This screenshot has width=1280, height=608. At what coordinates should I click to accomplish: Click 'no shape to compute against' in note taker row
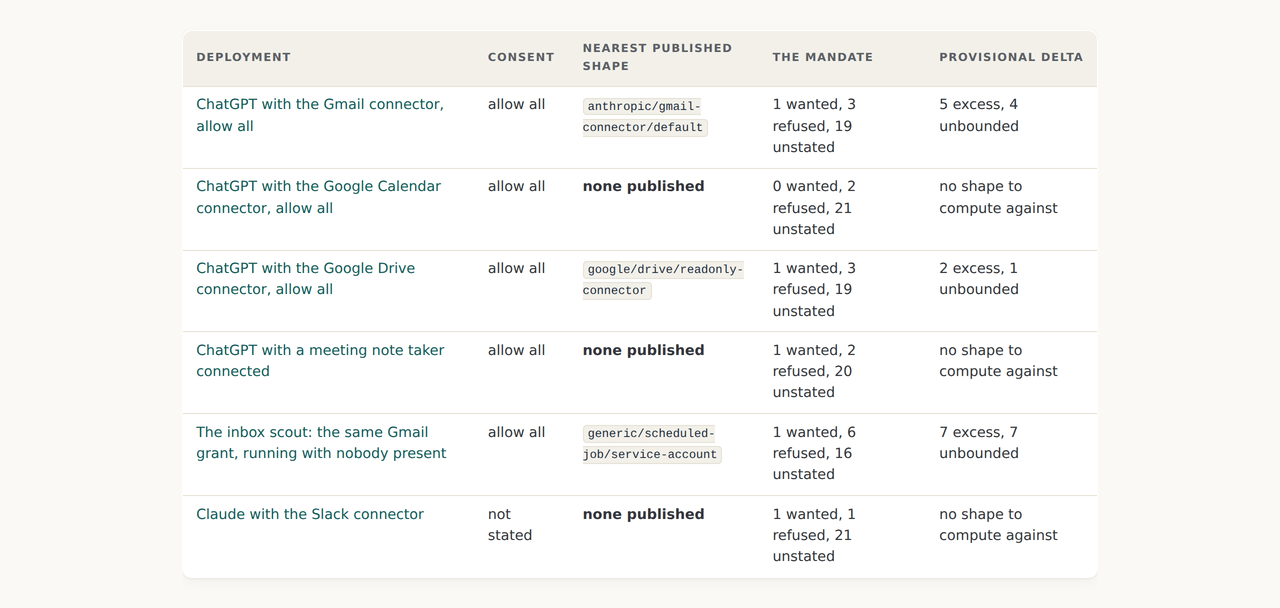(998, 361)
